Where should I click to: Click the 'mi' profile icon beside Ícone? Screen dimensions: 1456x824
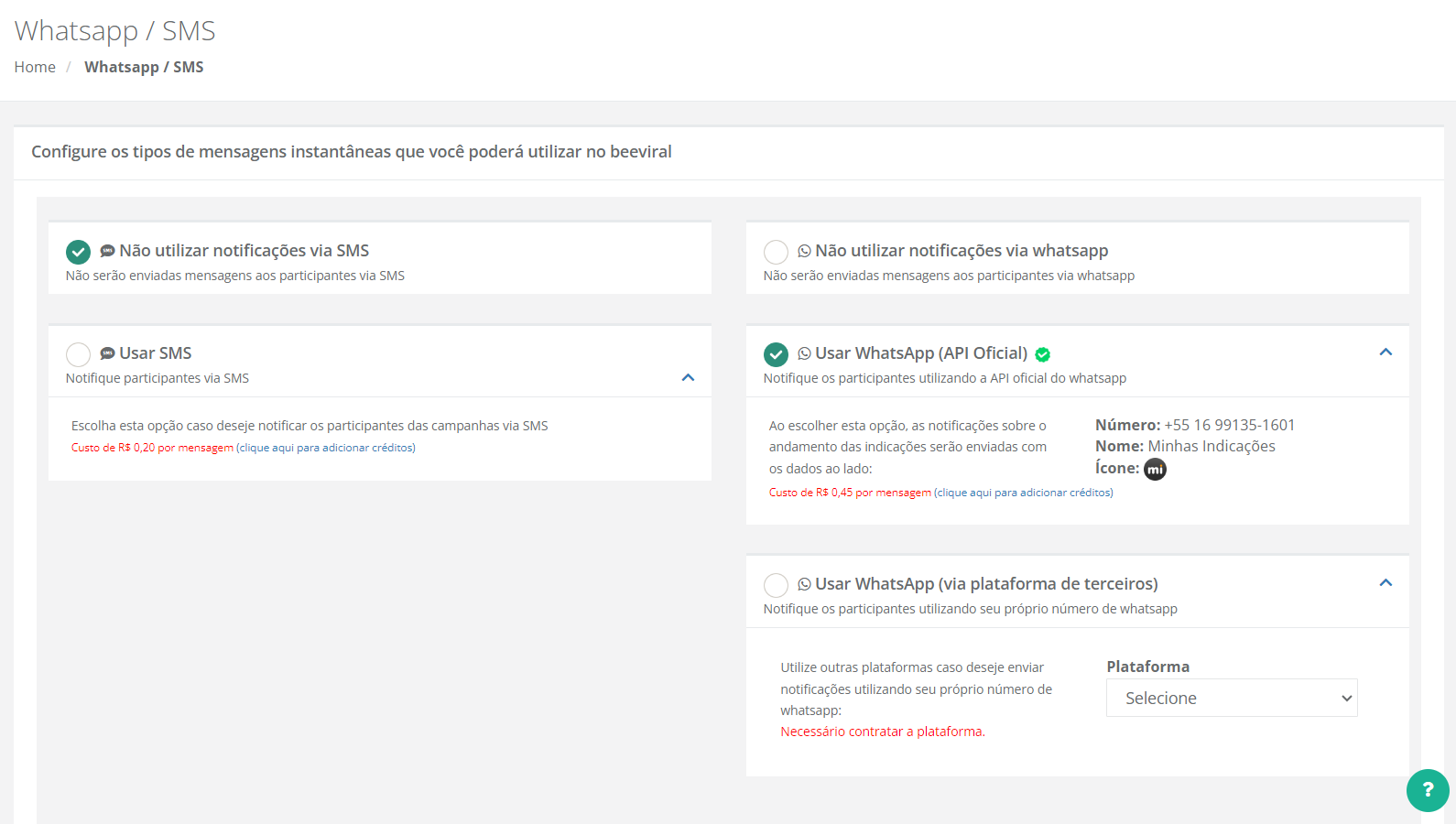(1155, 469)
